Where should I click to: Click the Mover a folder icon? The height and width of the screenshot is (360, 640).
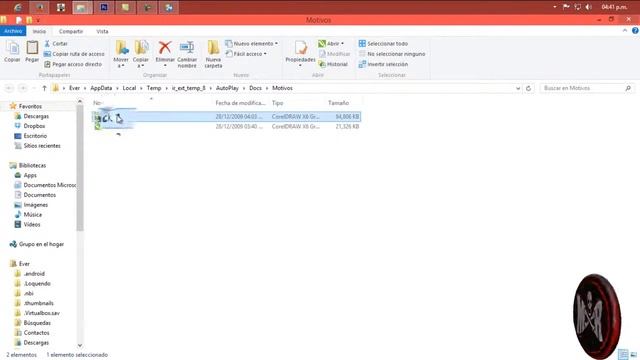click(x=121, y=47)
